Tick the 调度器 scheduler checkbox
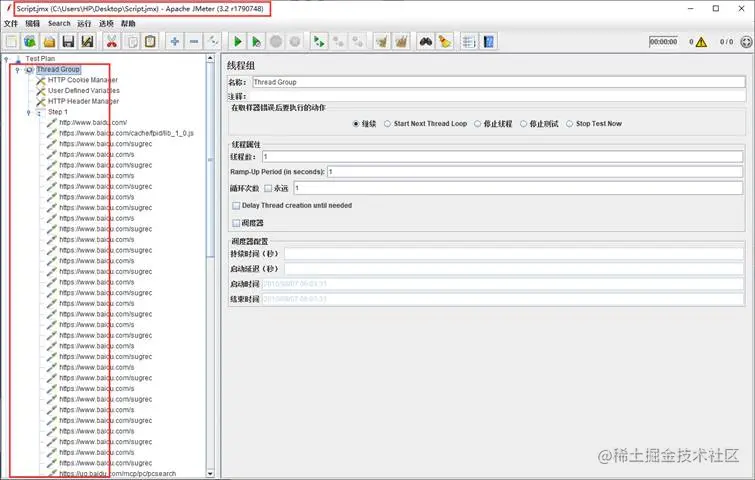 [236, 223]
